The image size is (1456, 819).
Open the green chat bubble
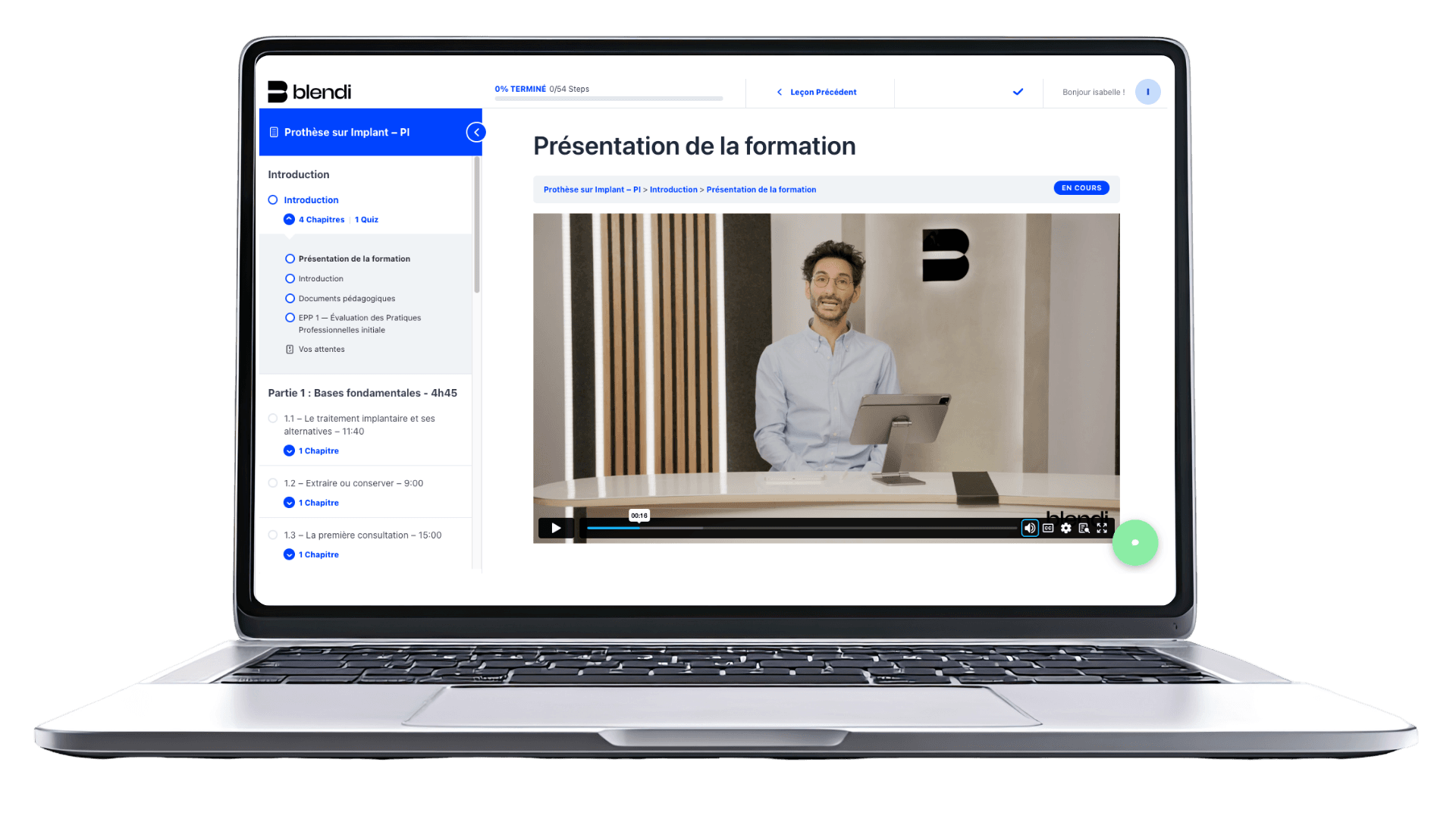coord(1135,542)
